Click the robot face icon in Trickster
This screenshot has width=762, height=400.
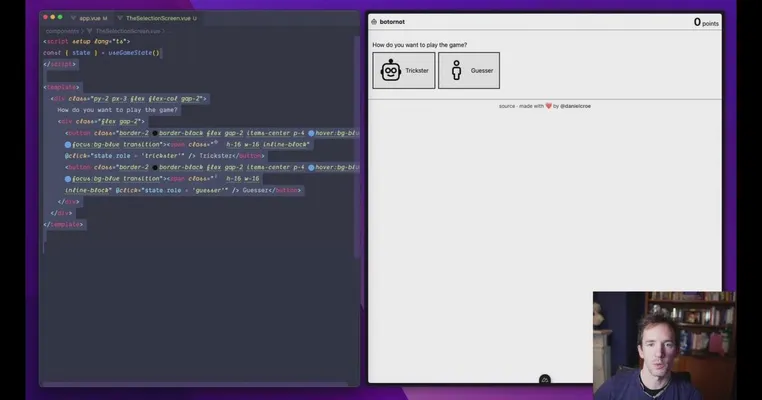[x=391, y=70]
